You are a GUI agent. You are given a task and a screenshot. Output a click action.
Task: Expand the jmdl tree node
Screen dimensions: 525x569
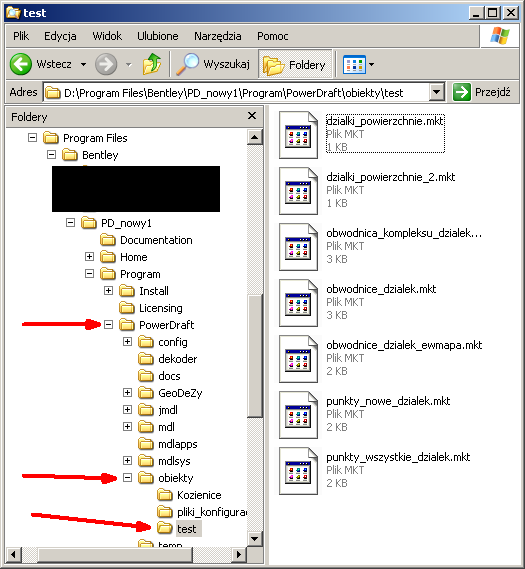pyautogui.click(x=127, y=409)
